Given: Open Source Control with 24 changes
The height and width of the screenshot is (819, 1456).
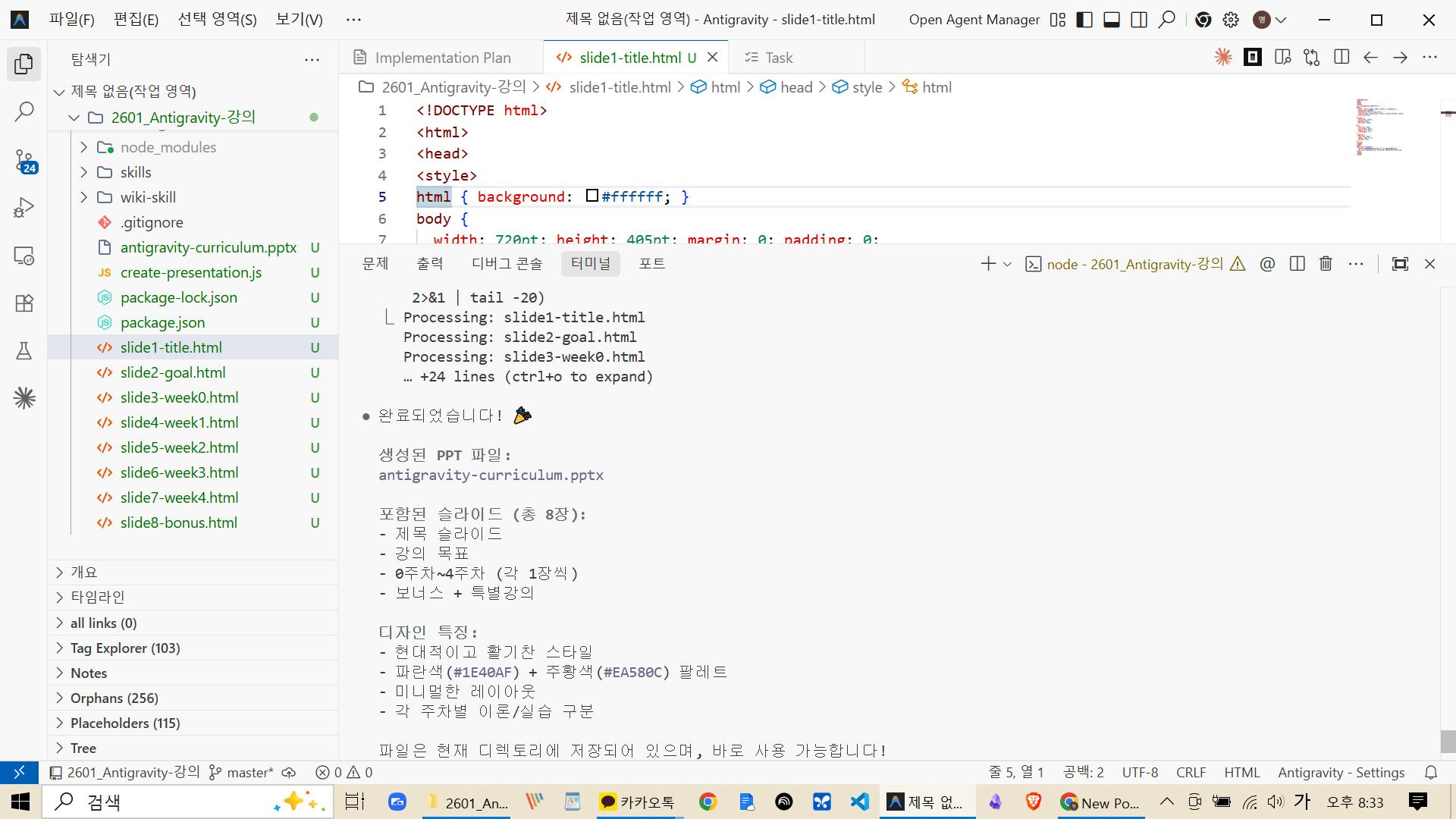Looking at the screenshot, I should (x=24, y=160).
